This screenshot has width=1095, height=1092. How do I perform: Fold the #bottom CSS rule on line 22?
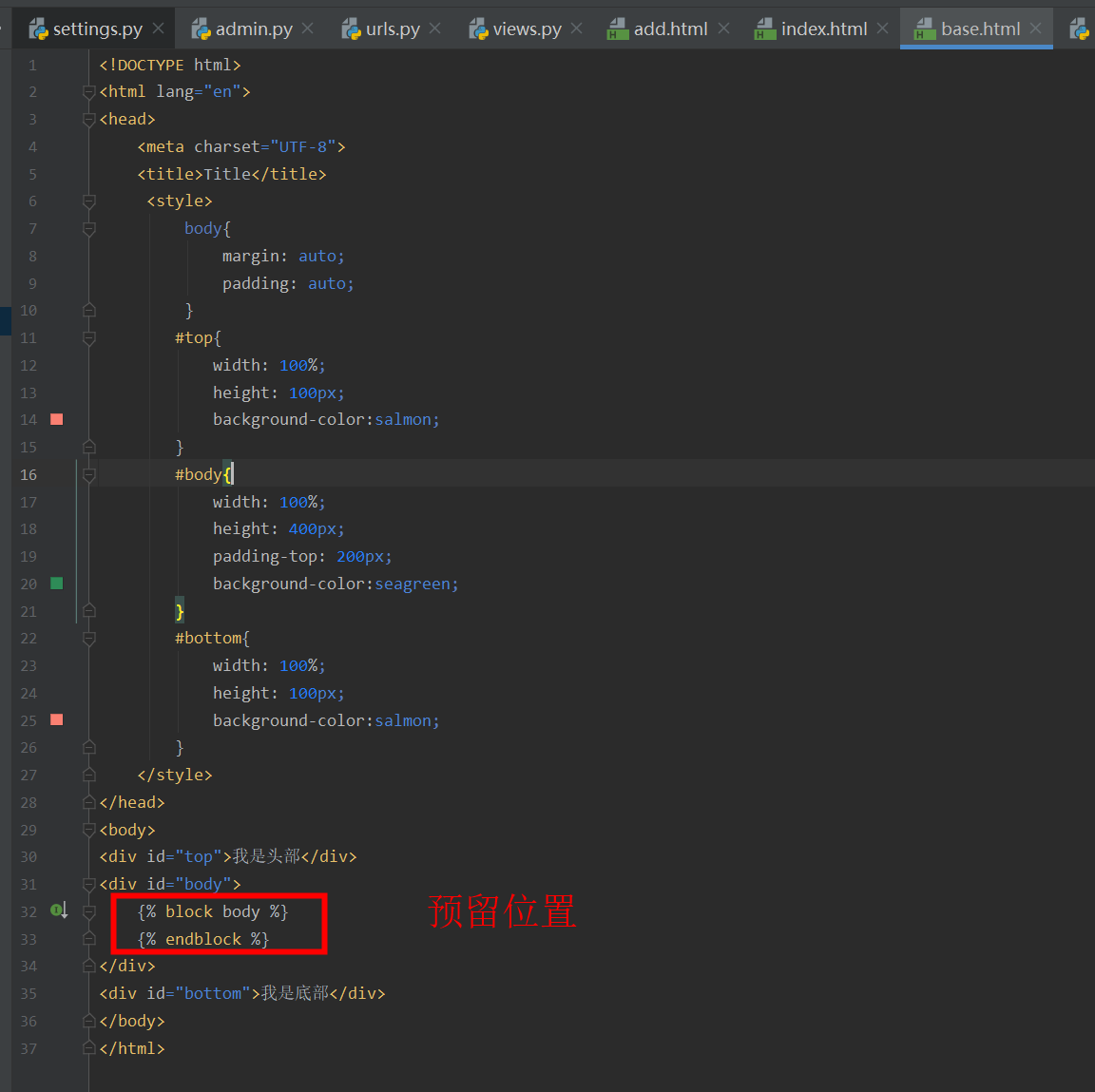pos(88,638)
